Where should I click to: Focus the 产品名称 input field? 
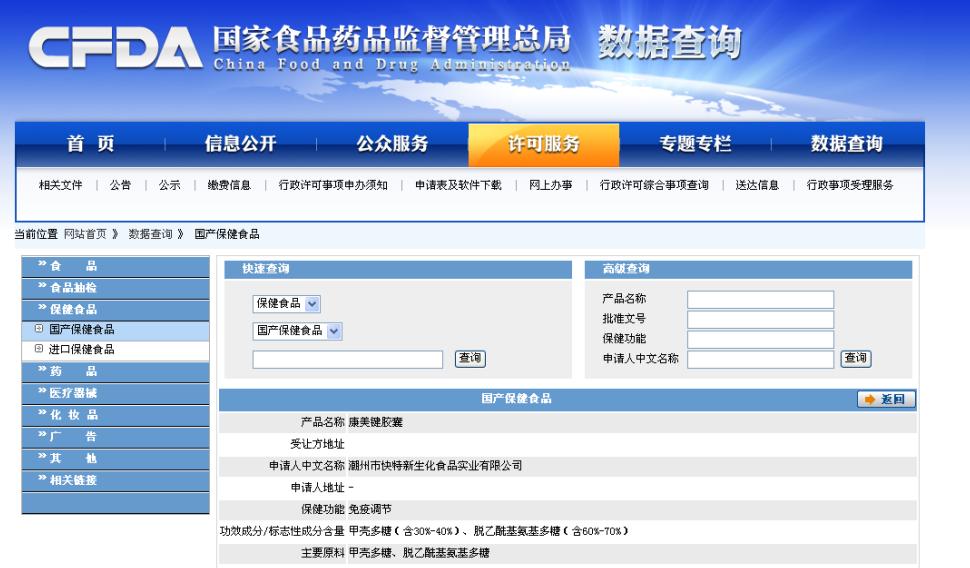(x=760, y=300)
